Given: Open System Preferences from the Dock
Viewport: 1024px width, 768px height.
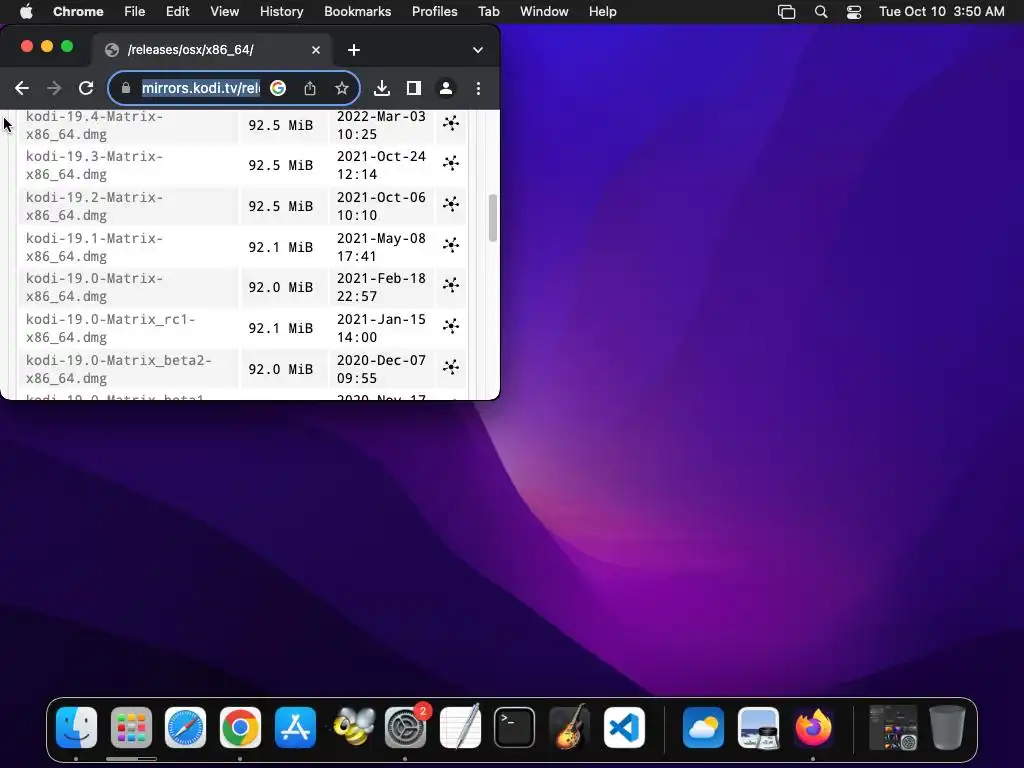Looking at the screenshot, I should coord(406,728).
